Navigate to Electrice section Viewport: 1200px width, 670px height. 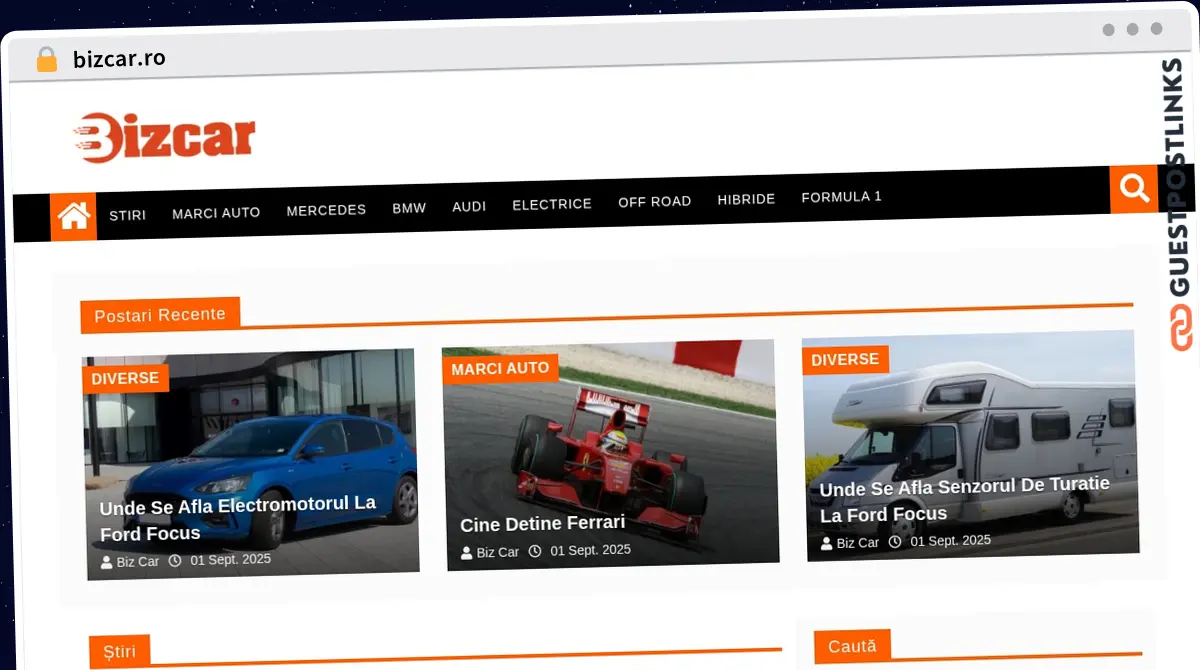coord(552,204)
